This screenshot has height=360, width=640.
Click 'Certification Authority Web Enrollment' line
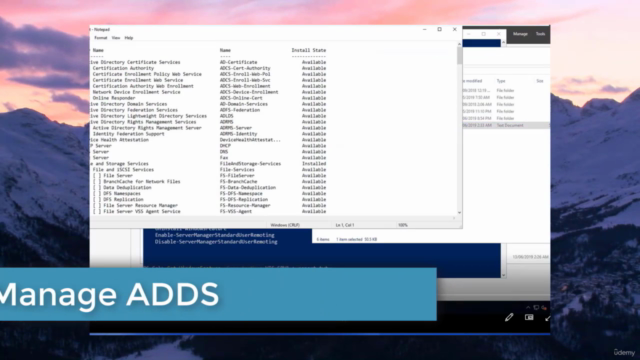click(x=143, y=86)
